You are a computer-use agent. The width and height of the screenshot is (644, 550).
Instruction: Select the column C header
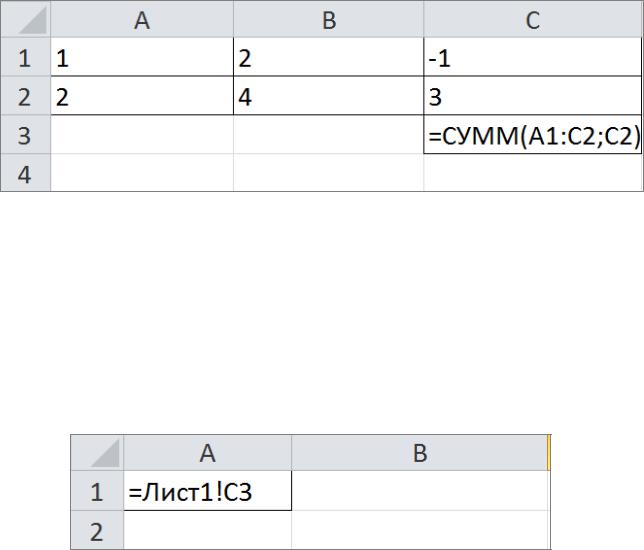(532, 19)
